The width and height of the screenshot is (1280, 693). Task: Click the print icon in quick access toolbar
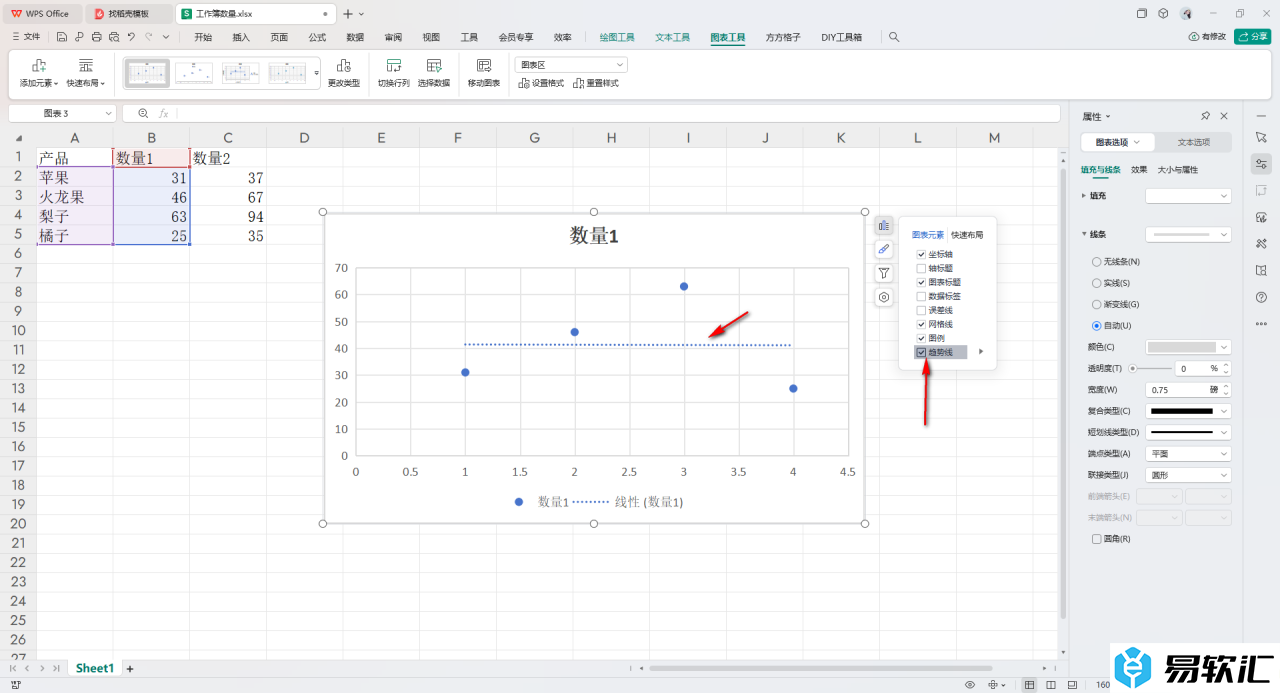pos(96,37)
